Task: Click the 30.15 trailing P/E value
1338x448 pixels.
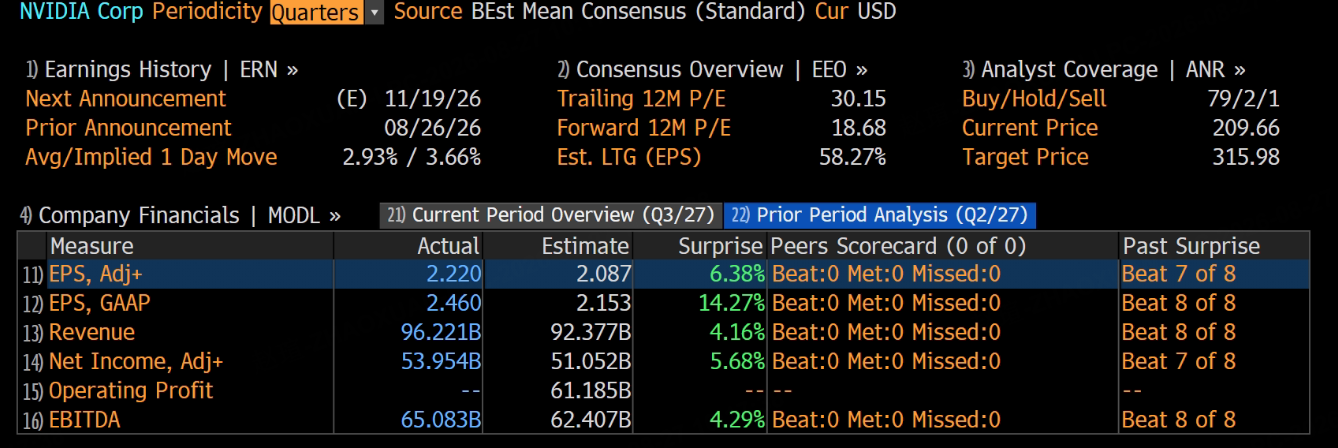Action: point(858,99)
